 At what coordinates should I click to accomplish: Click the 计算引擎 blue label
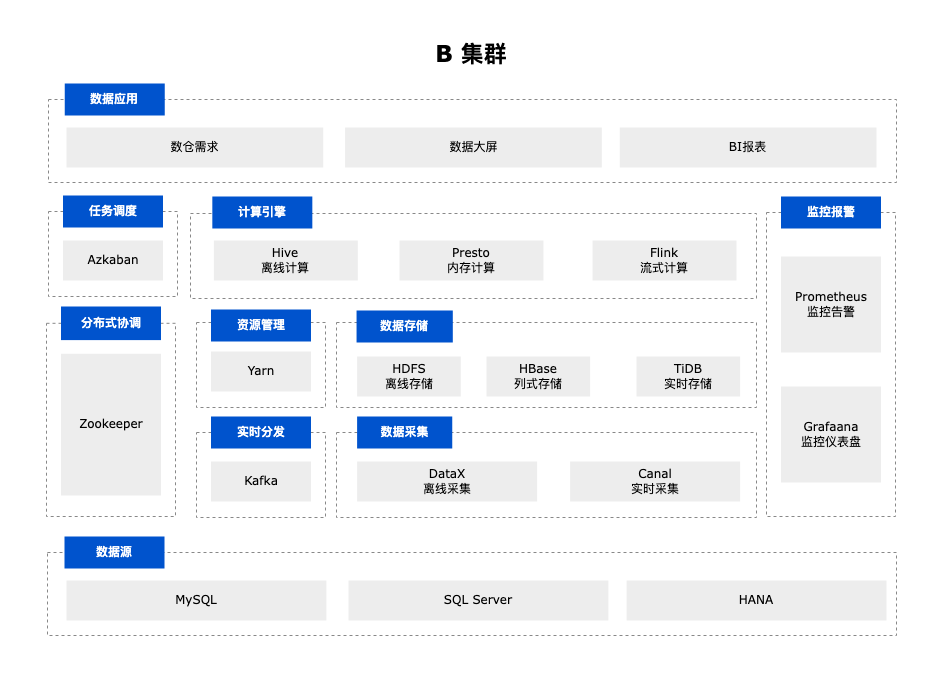click(262, 212)
